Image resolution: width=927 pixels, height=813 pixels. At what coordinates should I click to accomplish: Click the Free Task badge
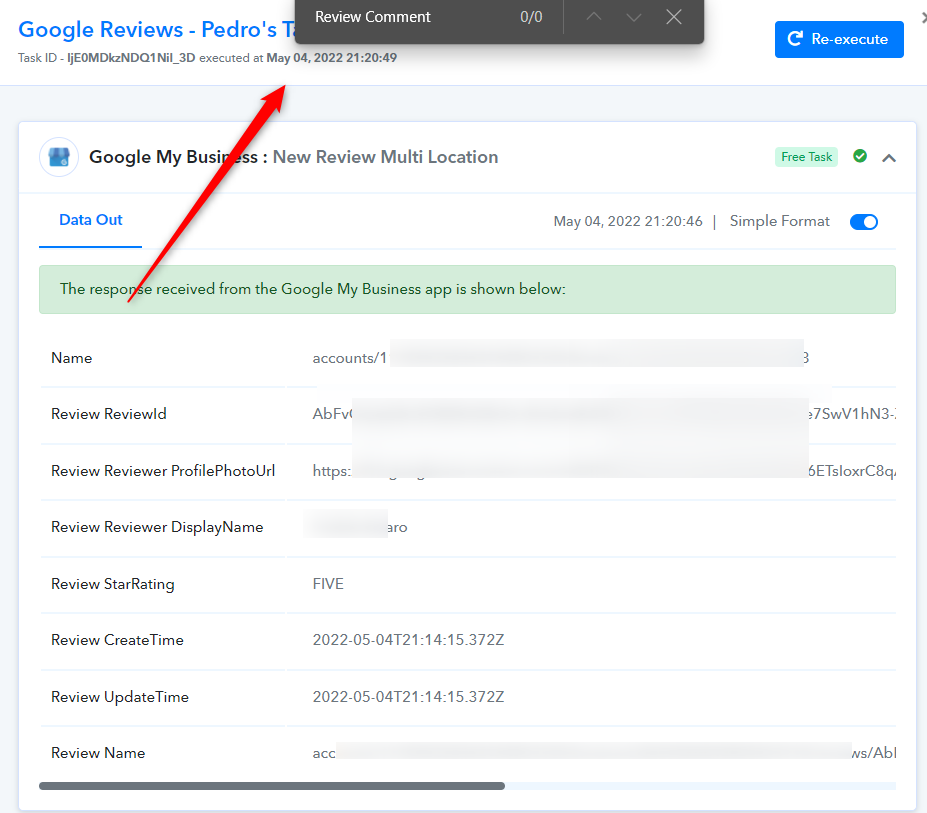[806, 157]
